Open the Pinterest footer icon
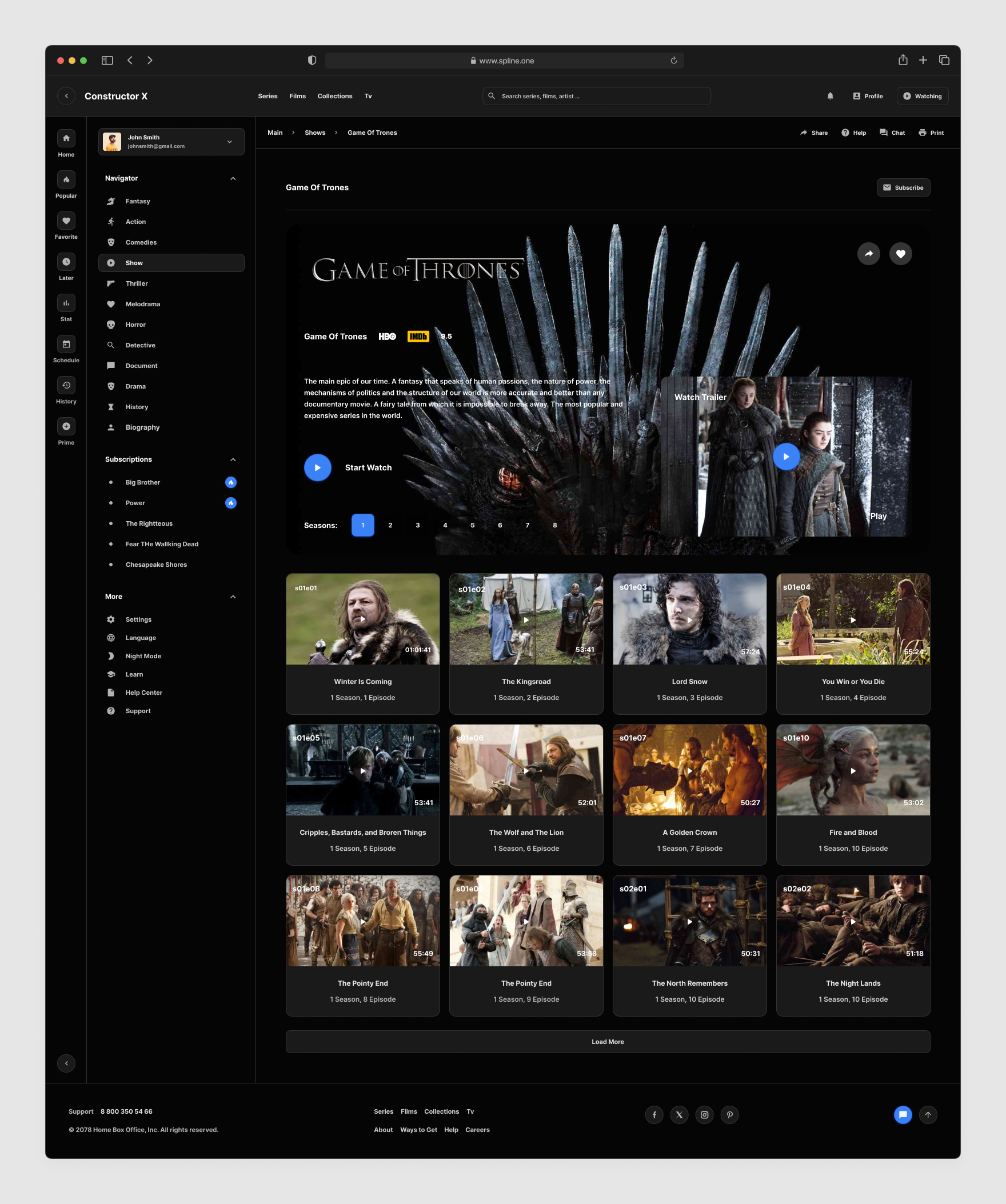This screenshot has height=1204, width=1006. (x=729, y=1114)
